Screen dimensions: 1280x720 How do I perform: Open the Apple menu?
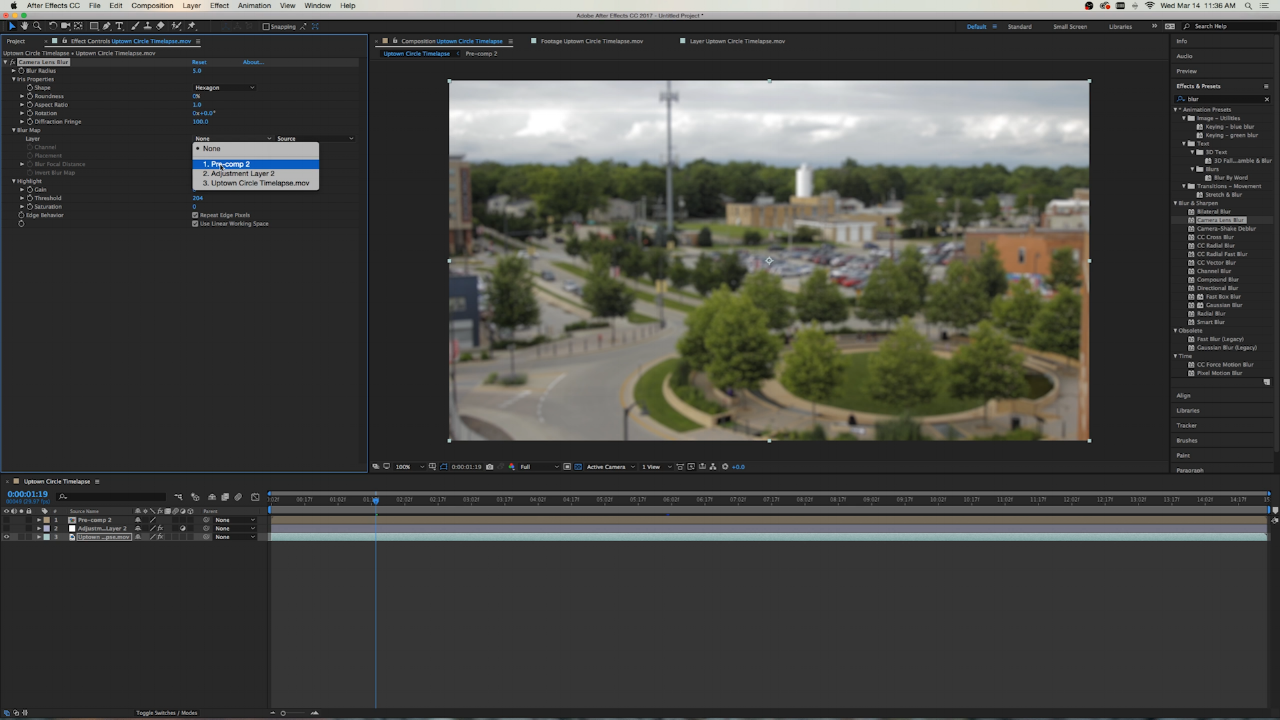pyautogui.click(x=12, y=6)
